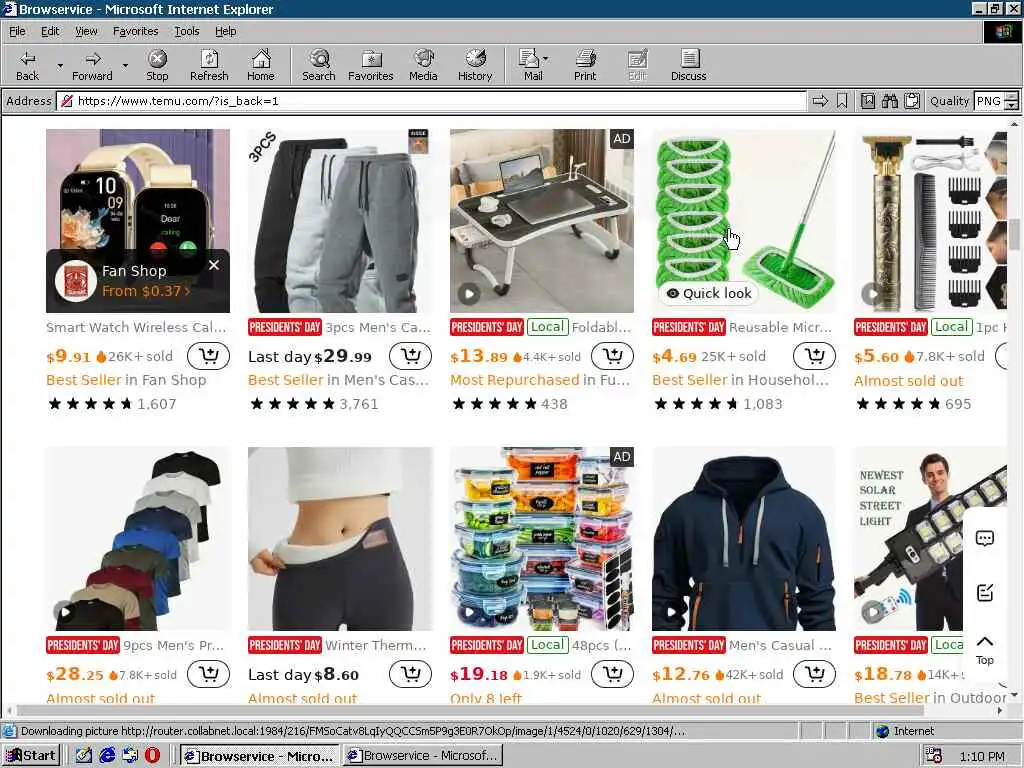Add Reusable Microfiber mop to cart
The height and width of the screenshot is (768, 1024).
pos(814,356)
